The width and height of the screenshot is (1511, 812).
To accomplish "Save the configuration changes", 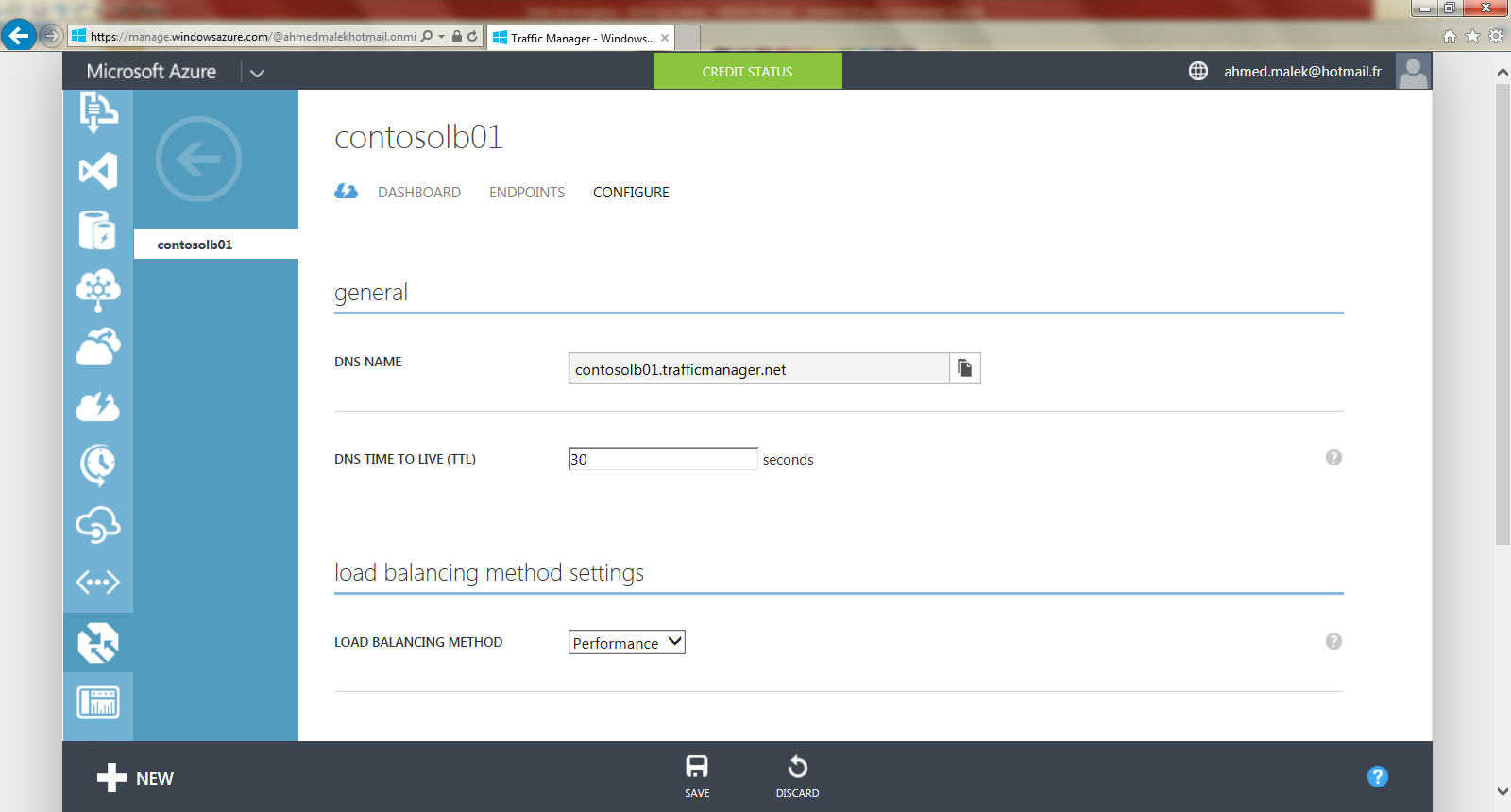I will tap(697, 776).
